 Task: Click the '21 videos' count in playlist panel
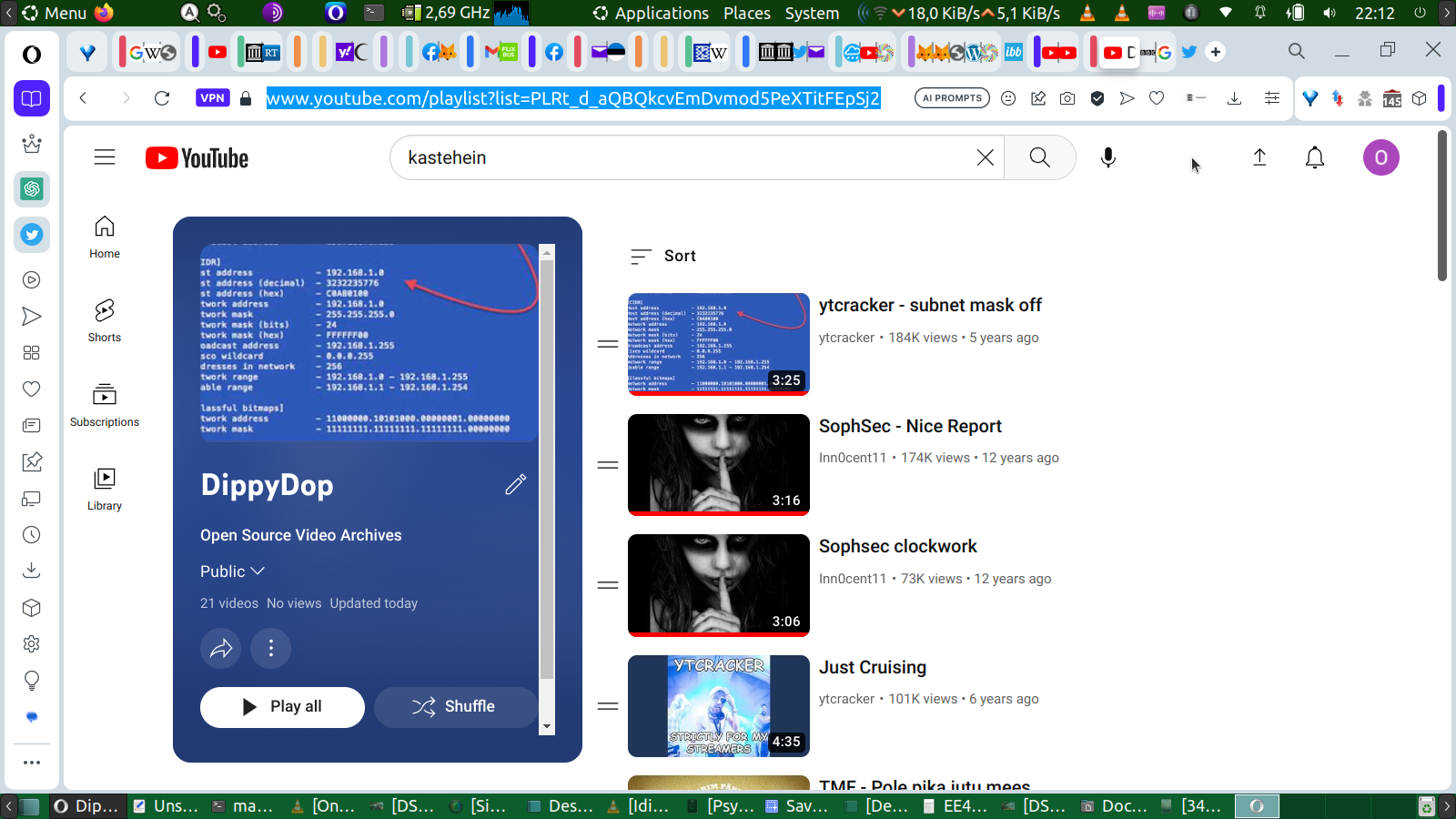coord(229,603)
